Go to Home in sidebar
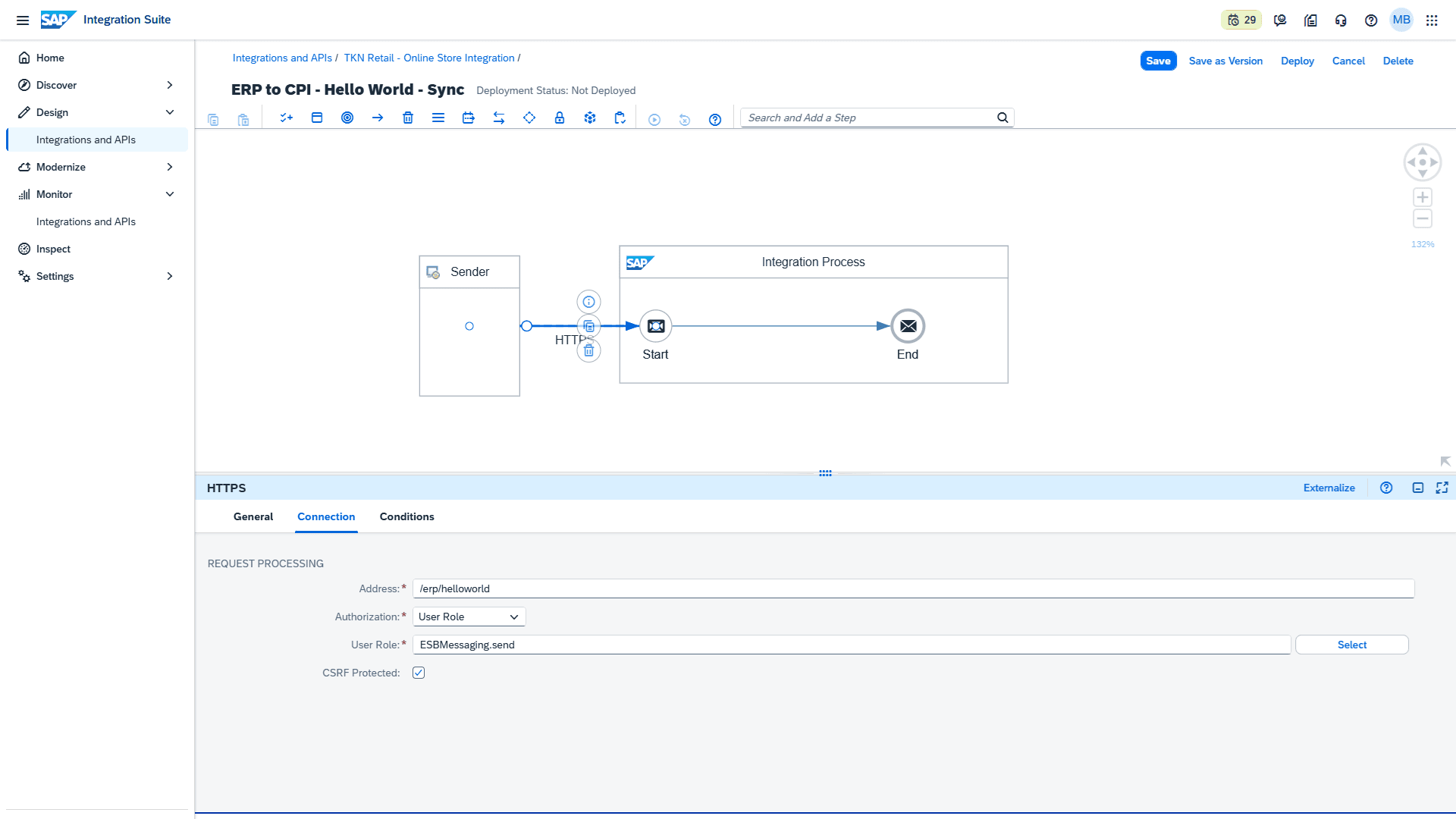 97,58
